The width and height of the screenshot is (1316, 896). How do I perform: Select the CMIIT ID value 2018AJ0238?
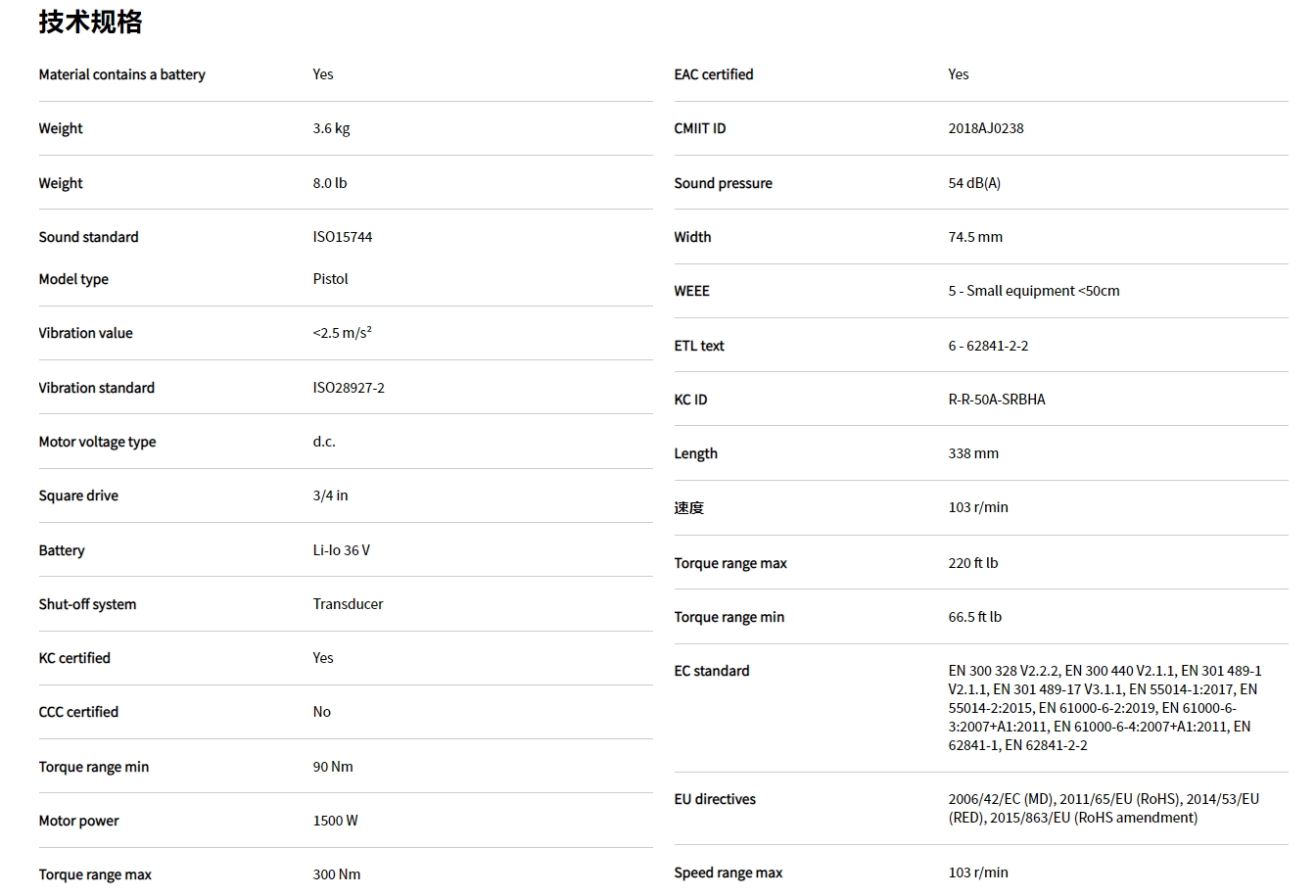(986, 128)
